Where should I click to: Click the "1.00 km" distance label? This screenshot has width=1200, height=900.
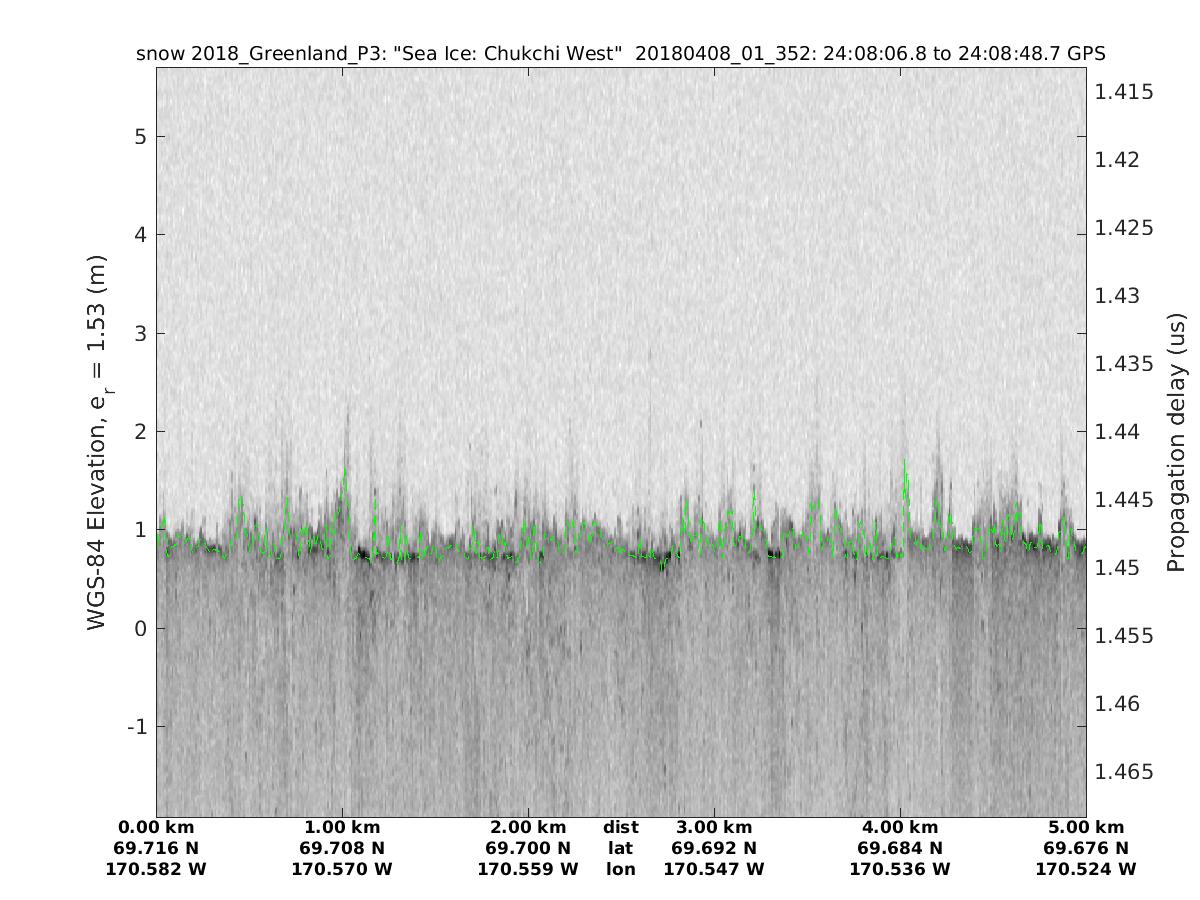click(x=342, y=827)
